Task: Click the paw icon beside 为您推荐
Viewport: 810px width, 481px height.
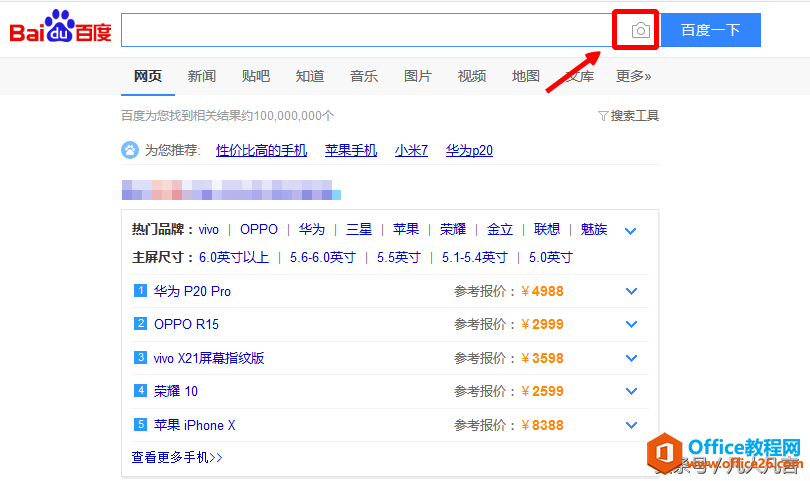Action: [130, 150]
